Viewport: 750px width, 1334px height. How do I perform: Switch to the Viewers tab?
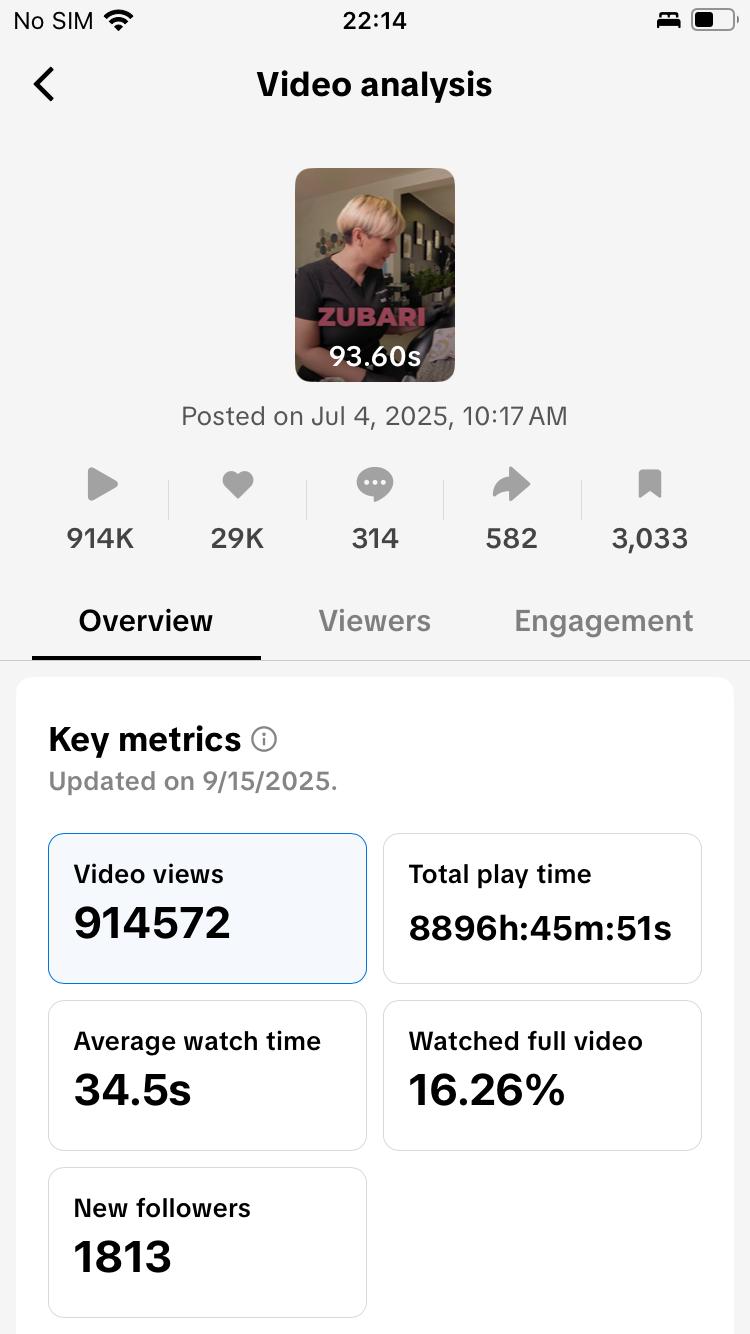(x=375, y=621)
